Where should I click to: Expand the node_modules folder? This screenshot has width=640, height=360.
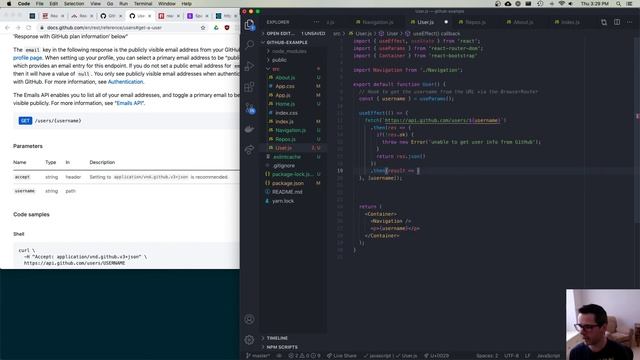tap(289, 51)
